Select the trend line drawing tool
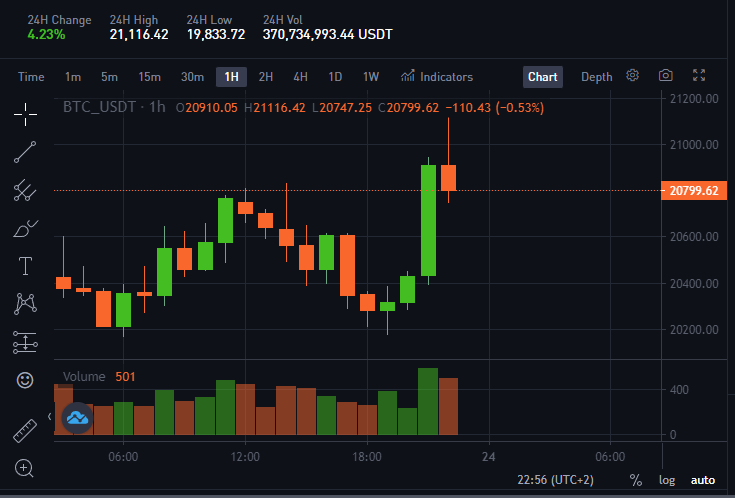The width and height of the screenshot is (735, 498). coord(25,152)
